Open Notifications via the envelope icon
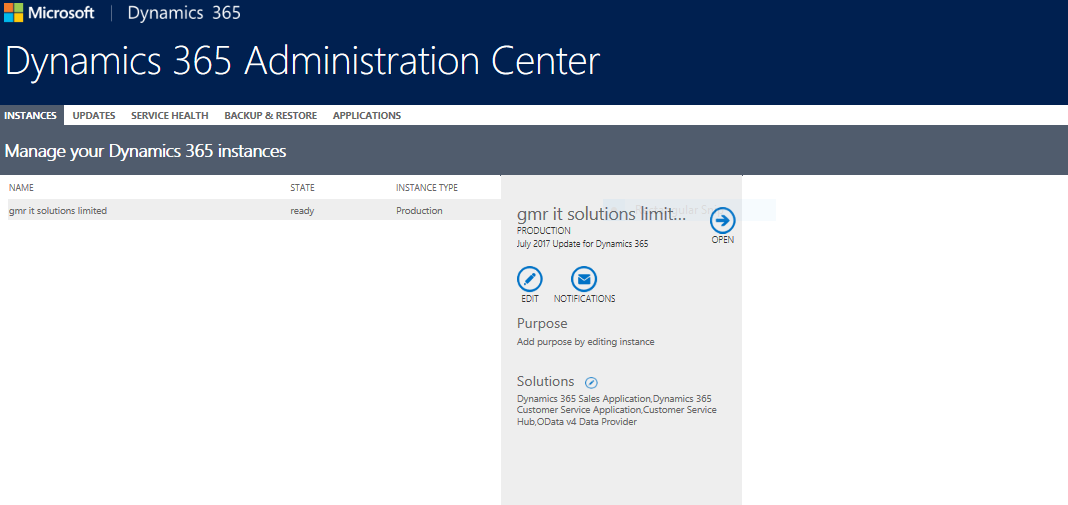Screen dimensions: 1068x505 (584, 279)
